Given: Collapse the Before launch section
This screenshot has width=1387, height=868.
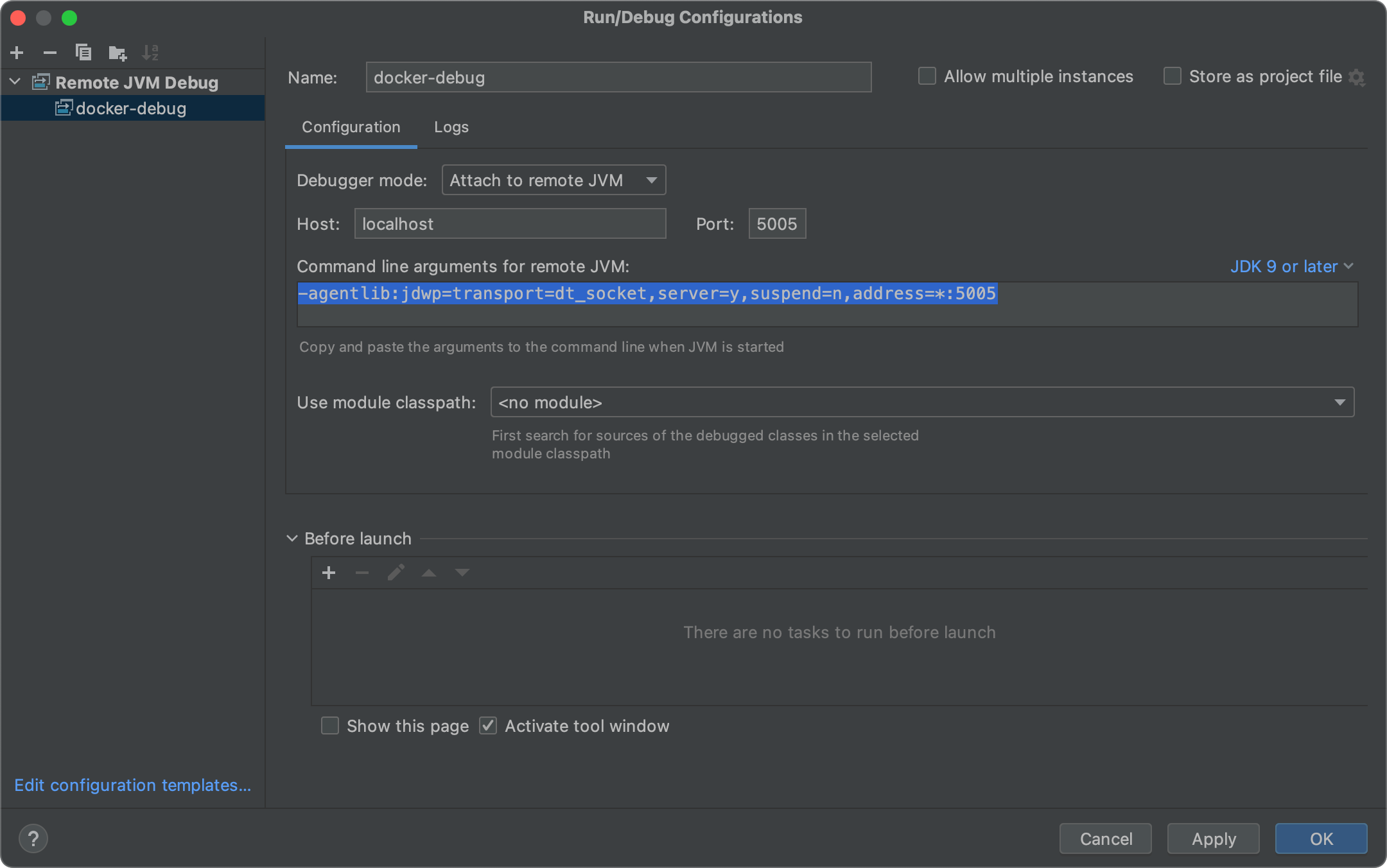Looking at the screenshot, I should tap(292, 539).
